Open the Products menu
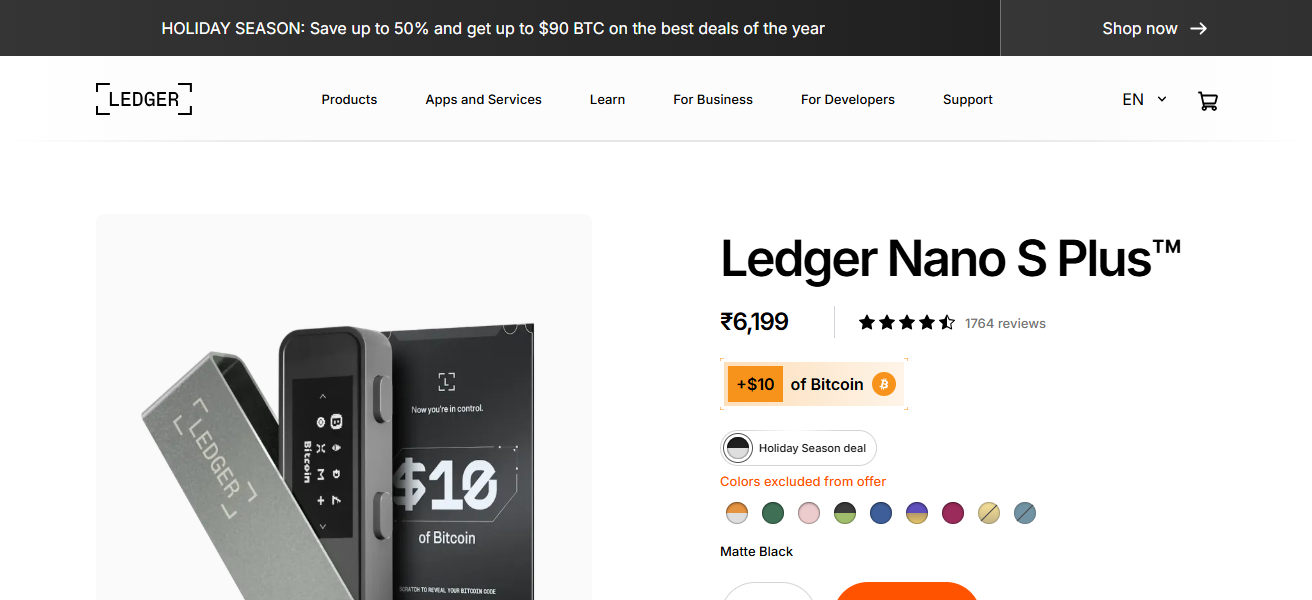The image size is (1312, 600). pyautogui.click(x=349, y=99)
